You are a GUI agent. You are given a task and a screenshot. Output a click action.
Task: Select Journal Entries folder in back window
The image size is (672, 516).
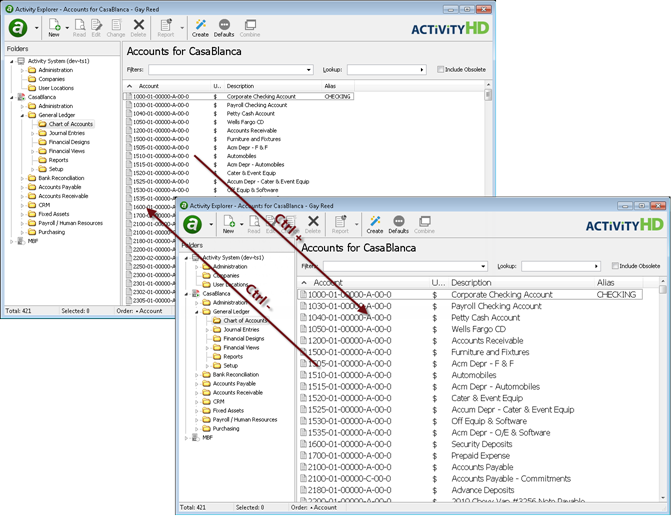point(62,133)
